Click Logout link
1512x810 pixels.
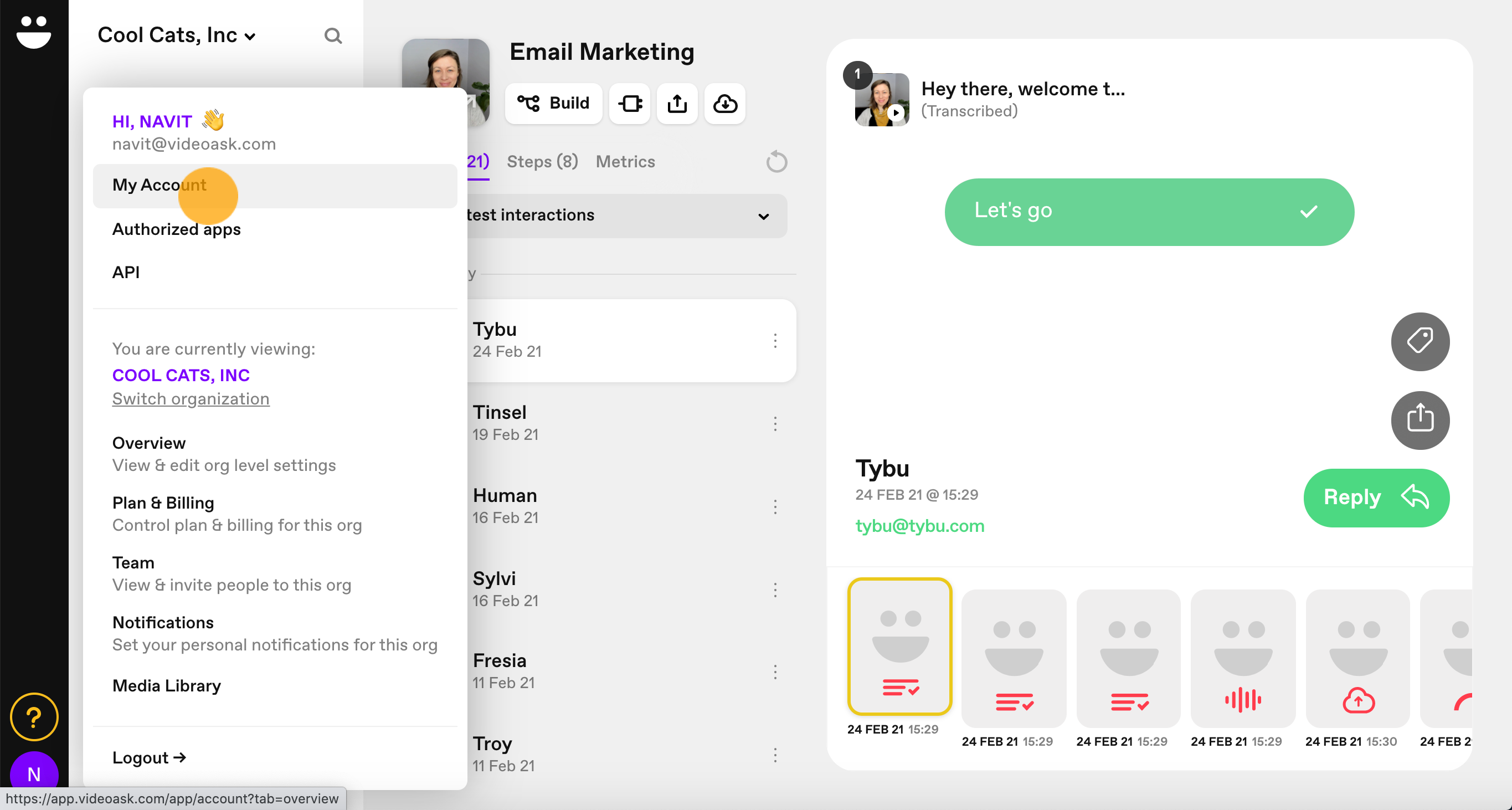click(149, 758)
